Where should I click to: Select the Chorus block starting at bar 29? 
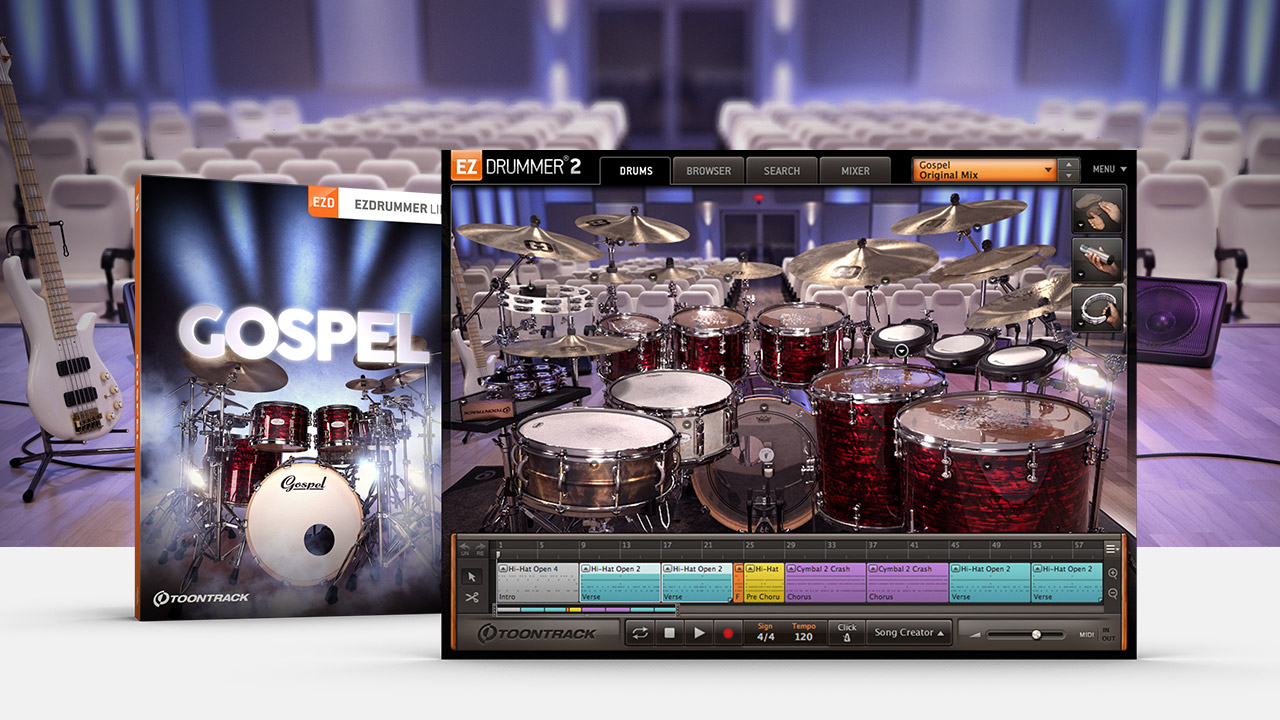pyautogui.click(x=825, y=583)
